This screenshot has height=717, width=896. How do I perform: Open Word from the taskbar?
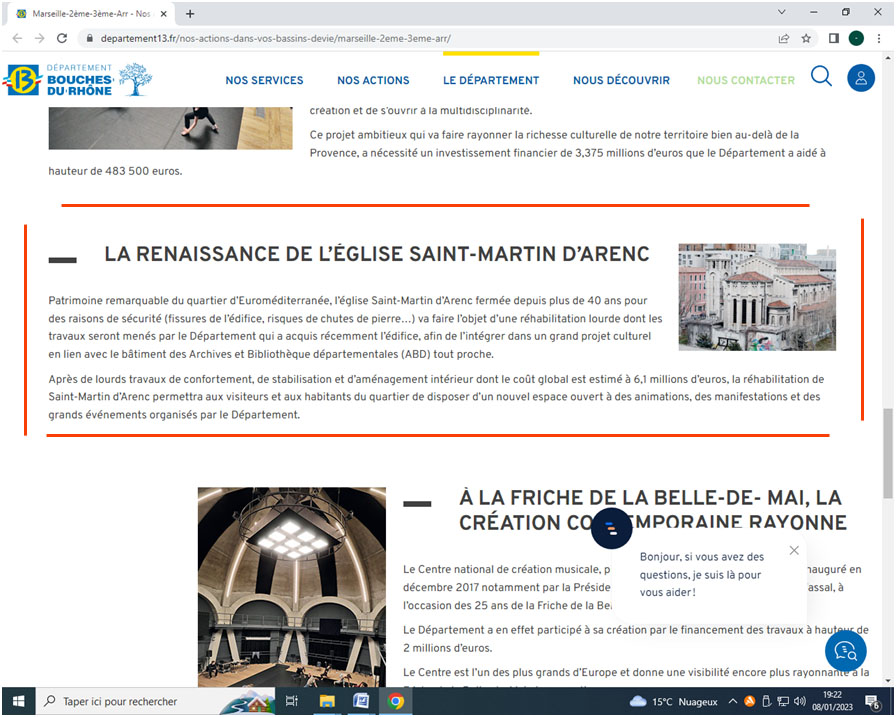click(x=361, y=701)
